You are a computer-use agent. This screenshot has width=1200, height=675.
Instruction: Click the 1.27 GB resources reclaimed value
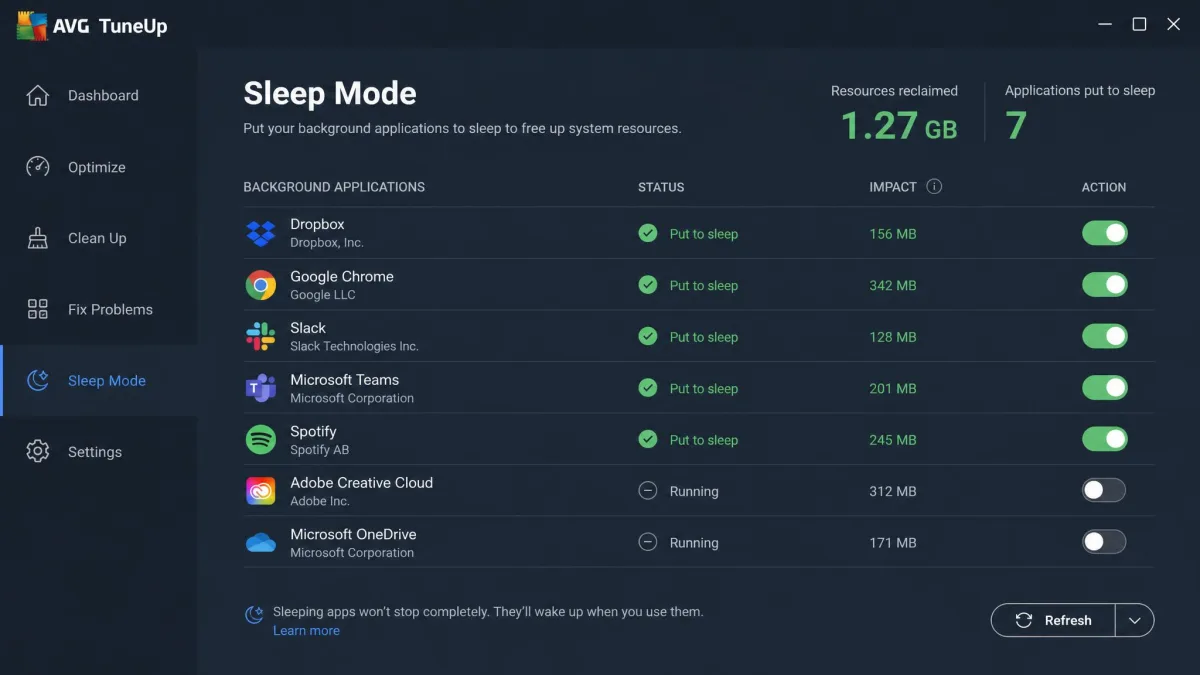tap(898, 126)
